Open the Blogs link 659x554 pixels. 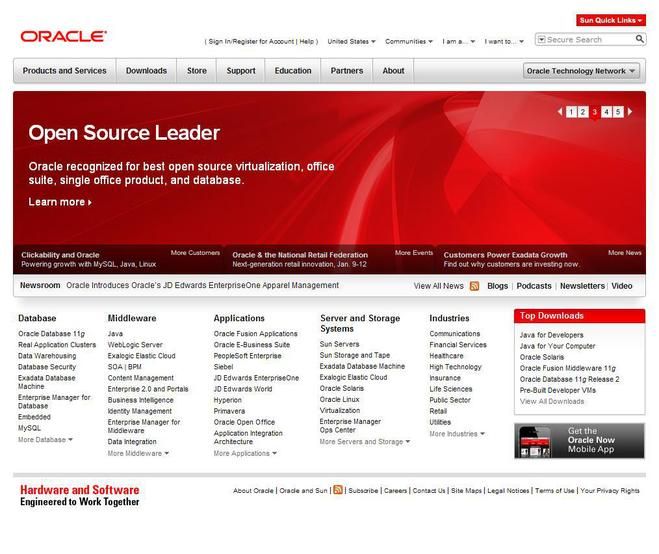498,286
